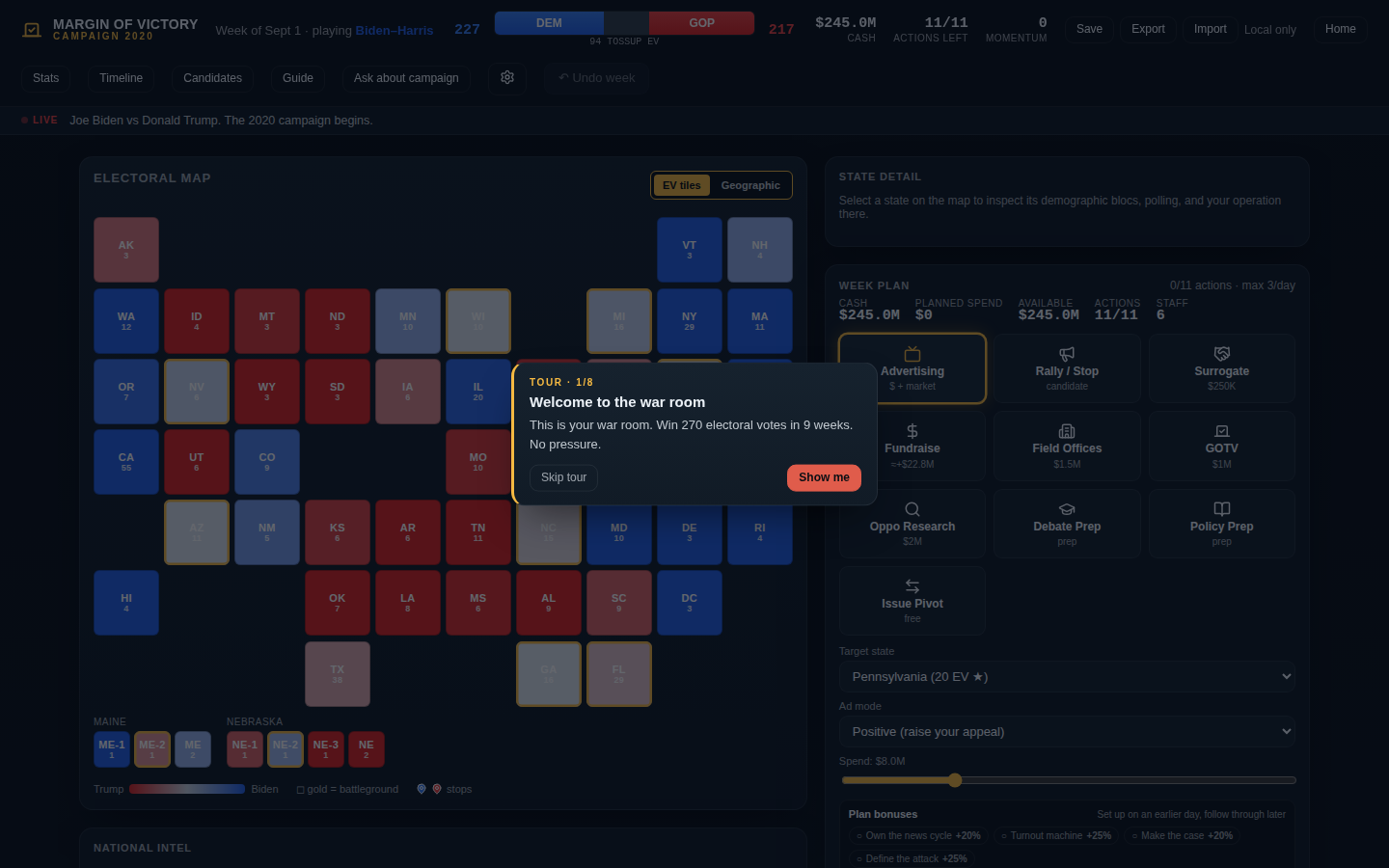Select the Alaska (AK) state tile
Screen dimensions: 1389x868
coord(126,250)
